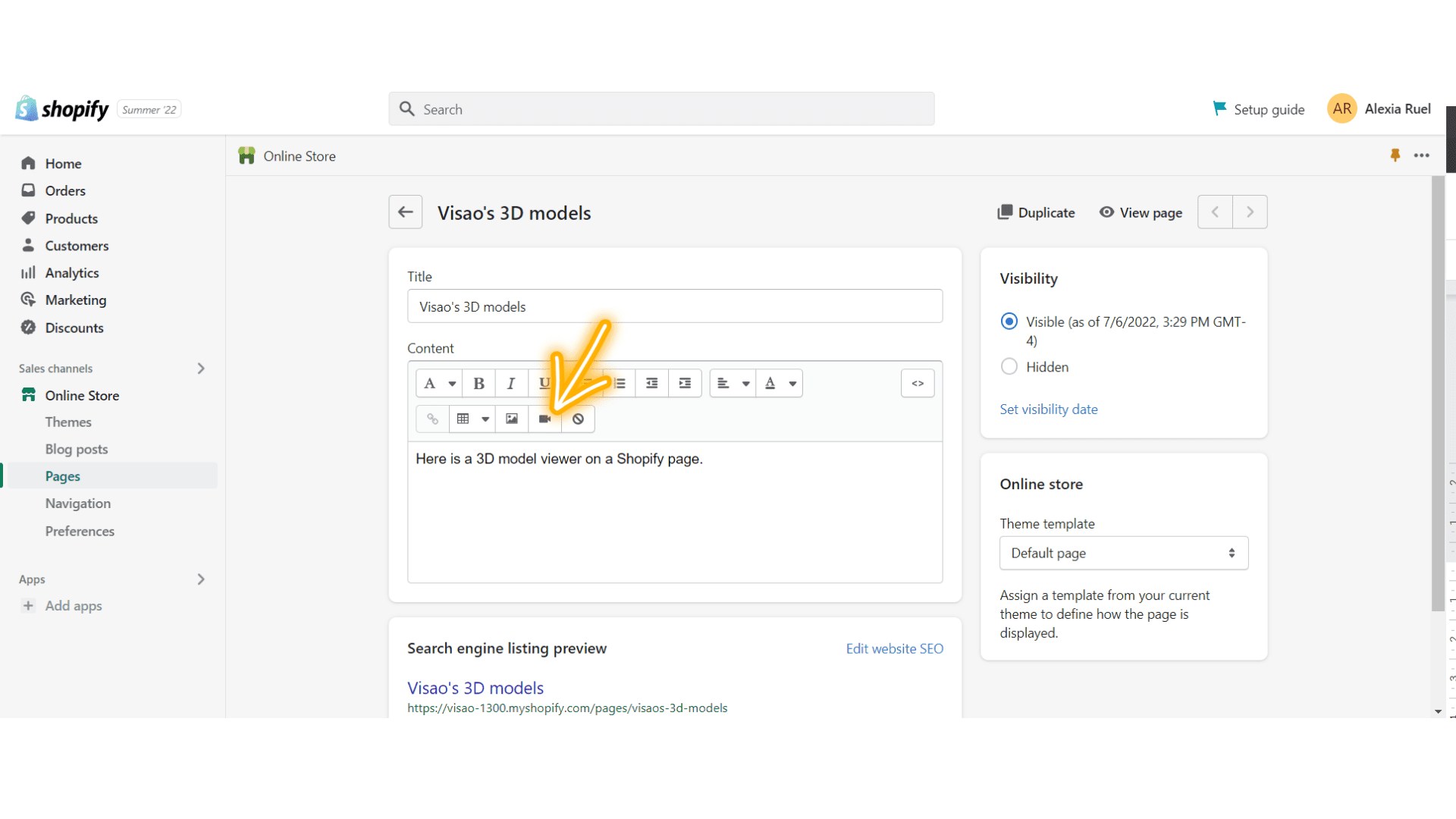Expand the Sales channels section
Viewport: 1456px width, 819px height.
[x=201, y=369]
